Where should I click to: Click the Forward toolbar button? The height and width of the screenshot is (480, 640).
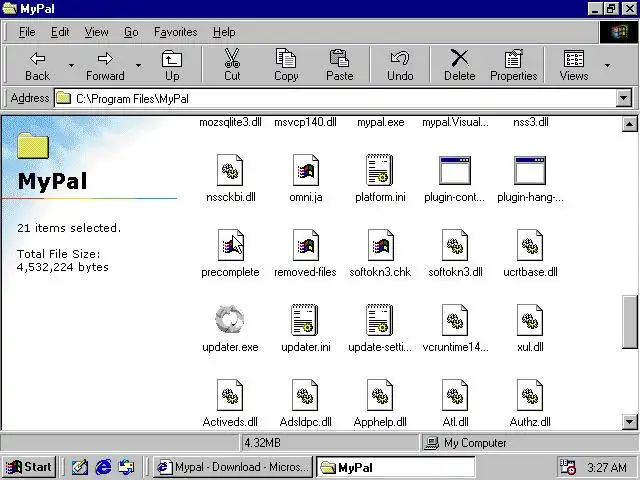105,65
